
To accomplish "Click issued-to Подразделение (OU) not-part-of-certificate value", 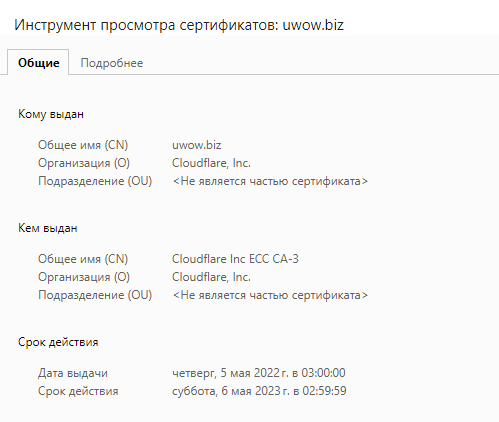I will [x=270, y=181].
